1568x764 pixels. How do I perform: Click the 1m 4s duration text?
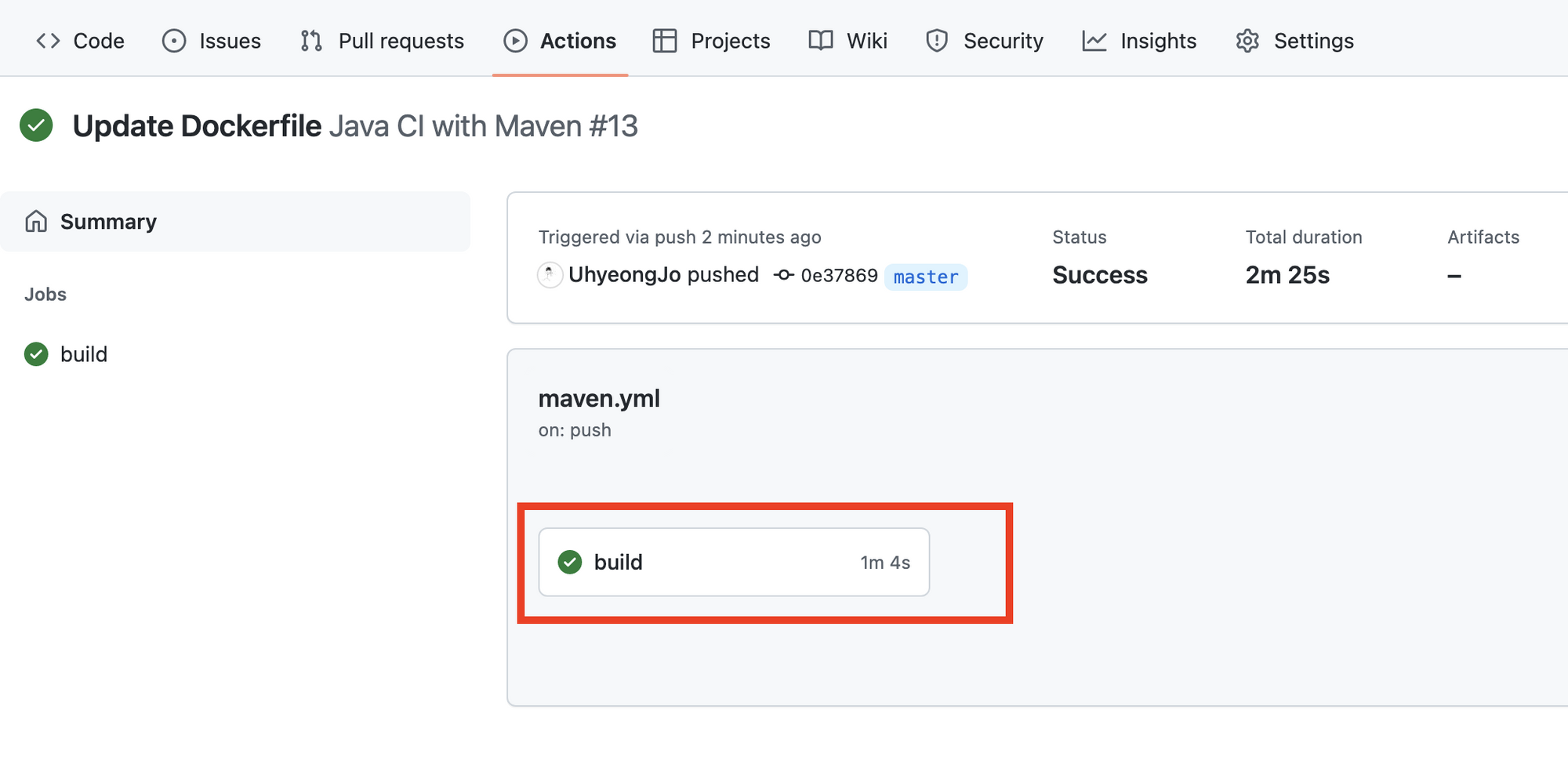[885, 563]
